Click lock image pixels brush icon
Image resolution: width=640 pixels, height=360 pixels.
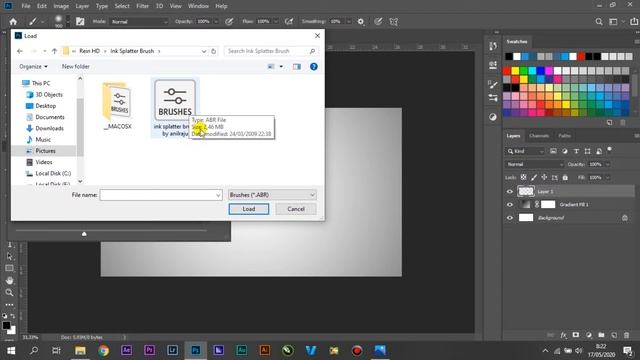(534, 178)
